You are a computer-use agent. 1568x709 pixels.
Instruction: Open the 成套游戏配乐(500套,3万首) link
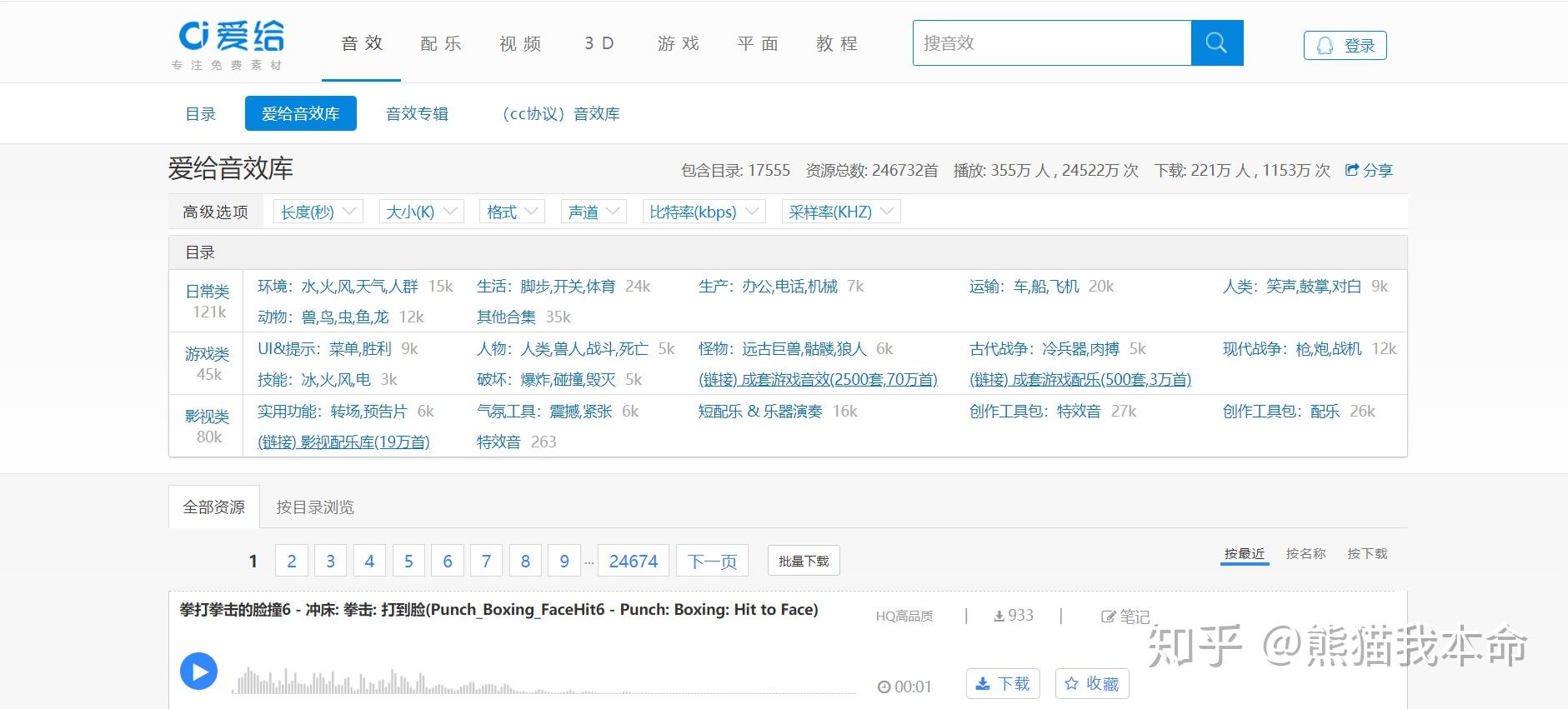tap(1080, 380)
